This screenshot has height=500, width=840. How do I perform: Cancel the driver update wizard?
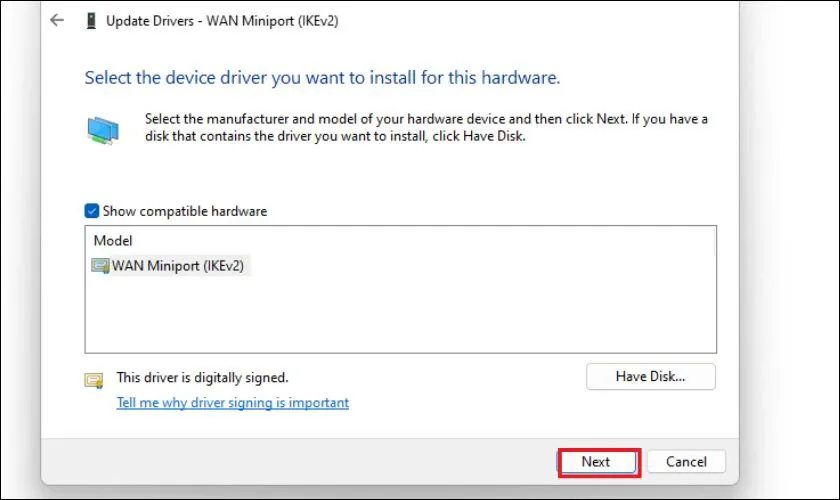686,462
